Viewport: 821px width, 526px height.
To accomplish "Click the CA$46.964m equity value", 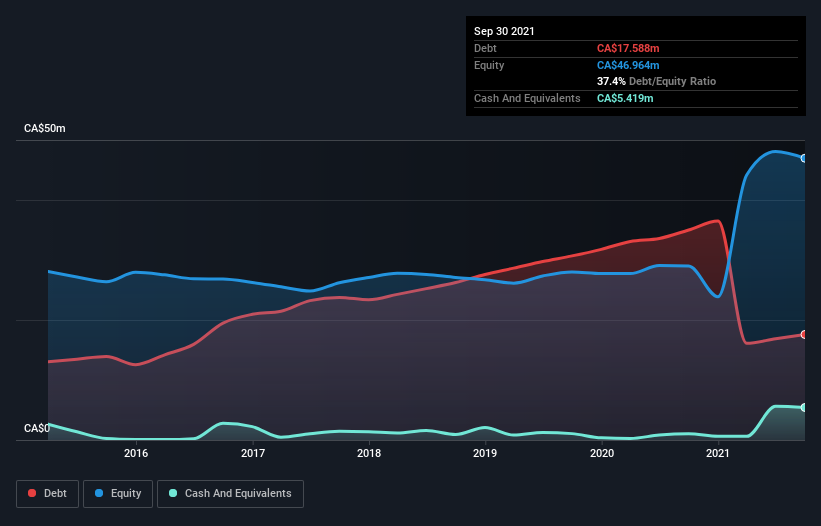I will [628, 65].
